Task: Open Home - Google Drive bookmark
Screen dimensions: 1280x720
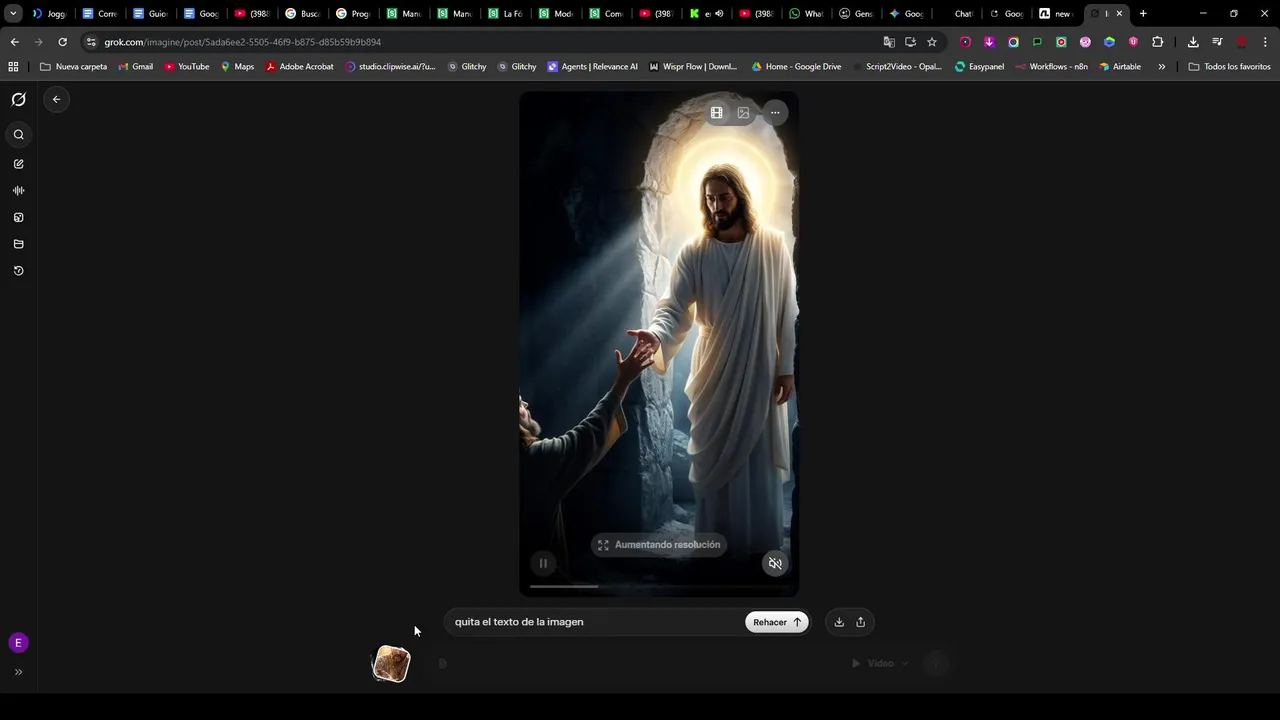Action: click(795, 67)
